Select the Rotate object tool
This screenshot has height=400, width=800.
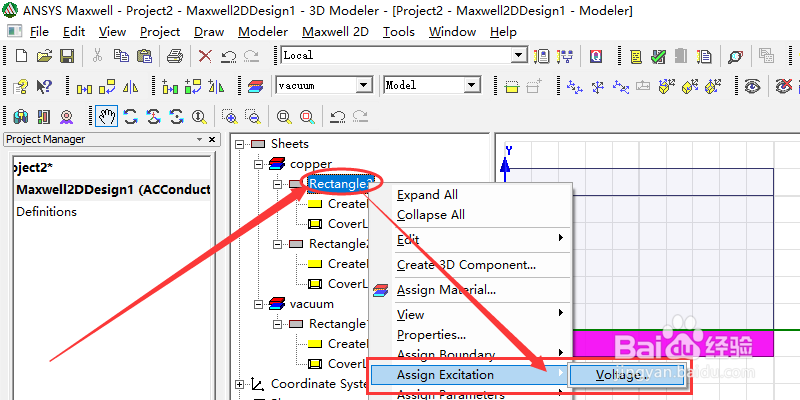tap(107, 87)
